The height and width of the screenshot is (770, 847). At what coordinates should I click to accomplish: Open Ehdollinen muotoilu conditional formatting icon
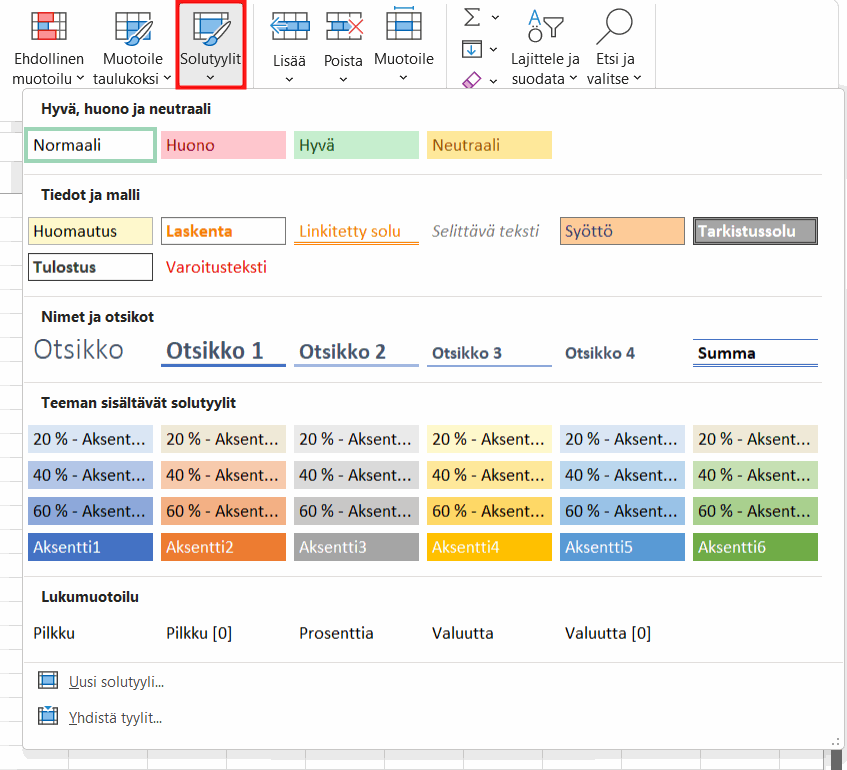point(49,26)
